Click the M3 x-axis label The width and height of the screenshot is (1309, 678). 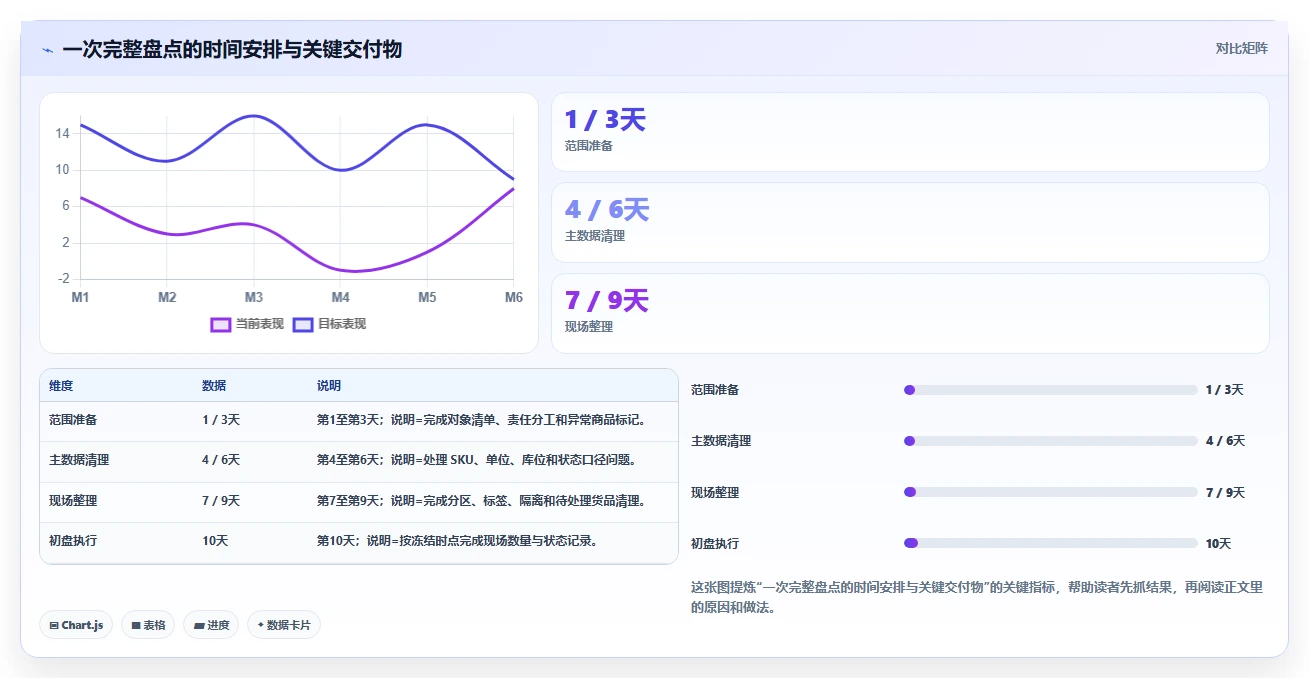pyautogui.click(x=254, y=297)
